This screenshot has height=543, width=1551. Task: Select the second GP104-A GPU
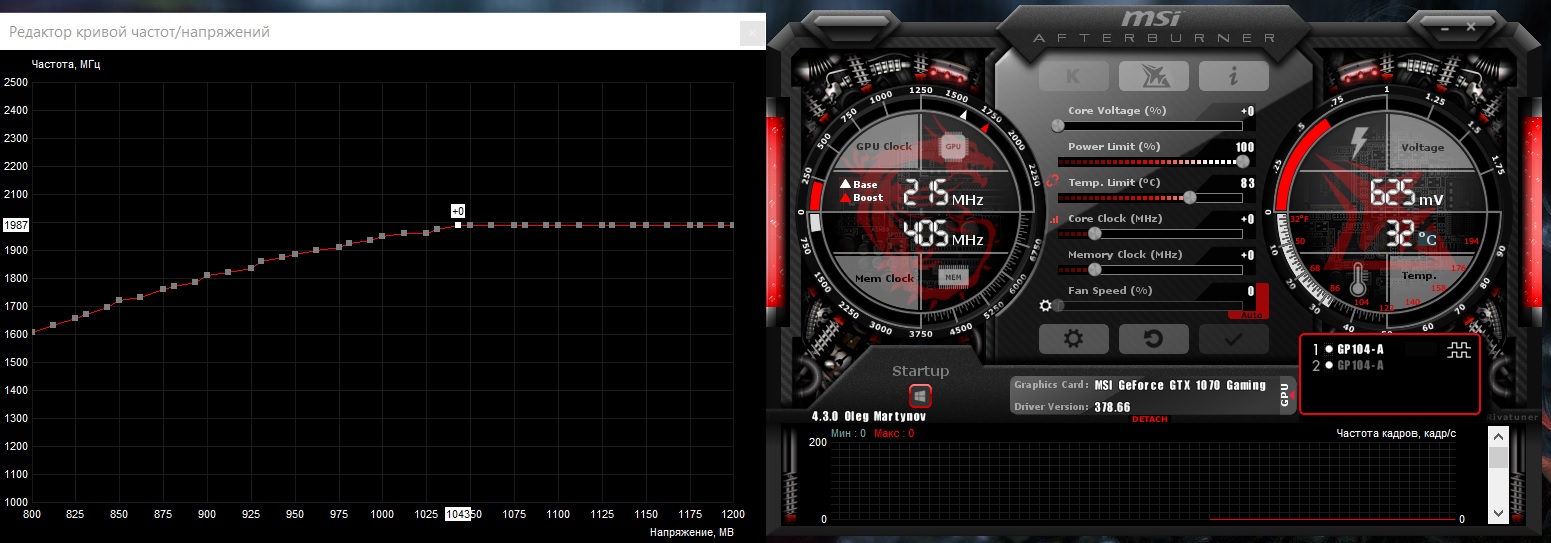point(1360,365)
